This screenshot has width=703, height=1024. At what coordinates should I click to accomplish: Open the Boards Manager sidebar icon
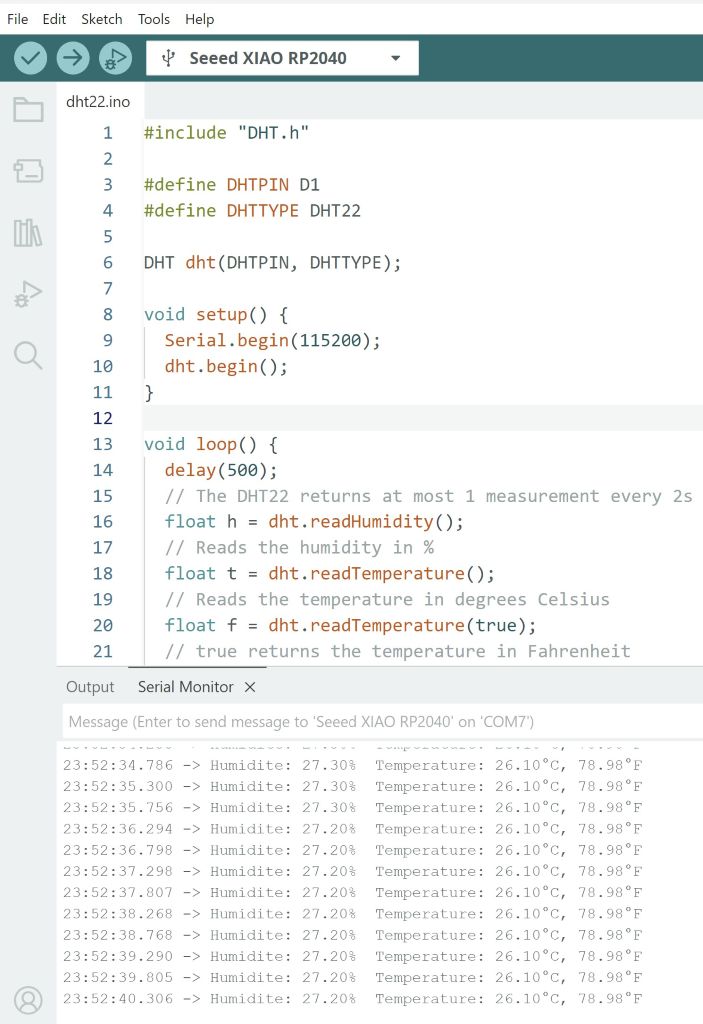pyautogui.click(x=28, y=171)
